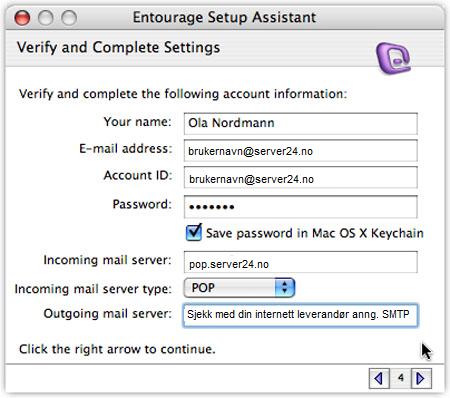The height and width of the screenshot is (398, 450).
Task: Click the Verify and Complete Settings heading
Action: click(118, 48)
